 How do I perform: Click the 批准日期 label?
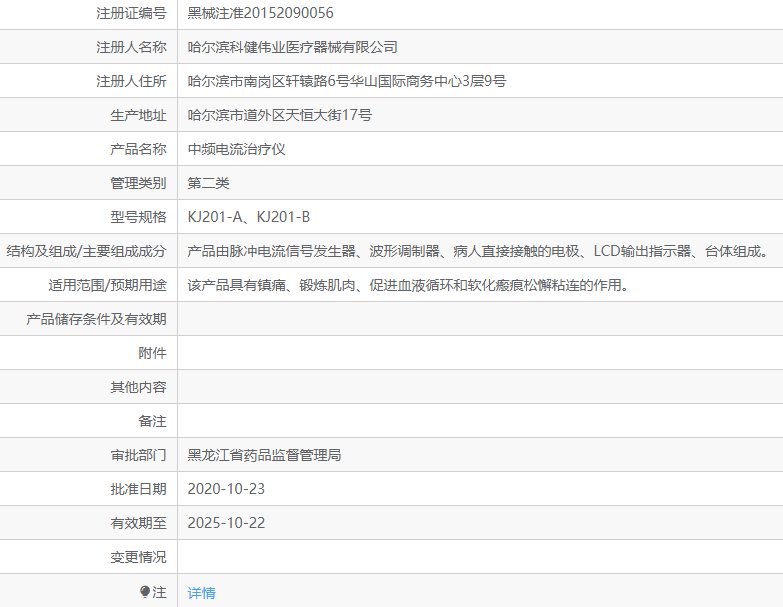pos(138,489)
